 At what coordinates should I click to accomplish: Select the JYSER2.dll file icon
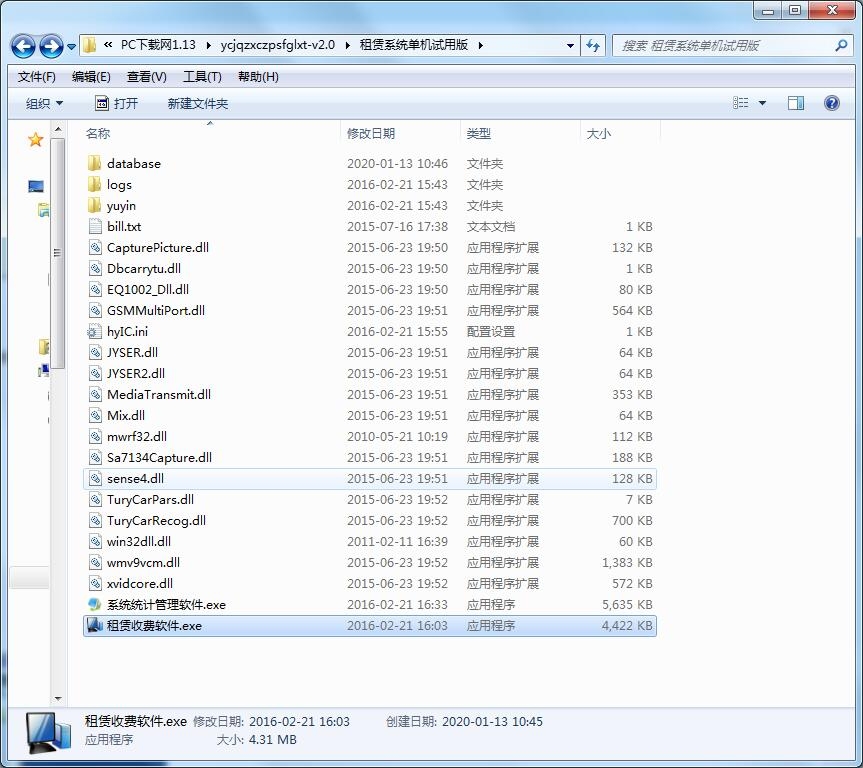coord(95,373)
